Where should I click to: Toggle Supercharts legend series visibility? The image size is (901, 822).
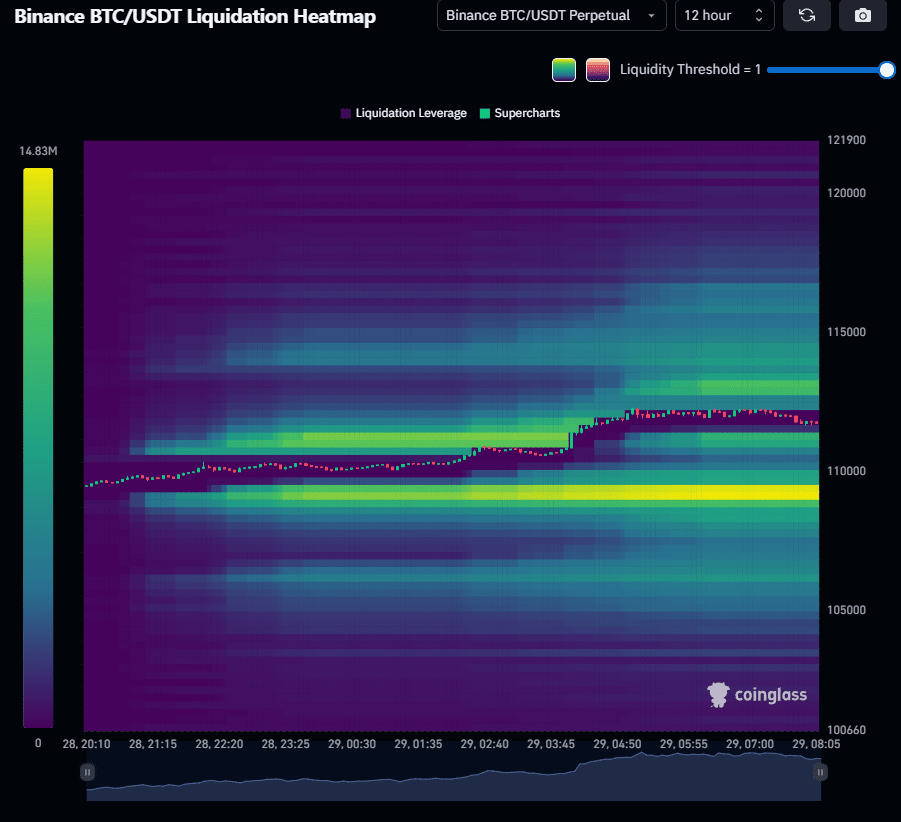(x=520, y=113)
